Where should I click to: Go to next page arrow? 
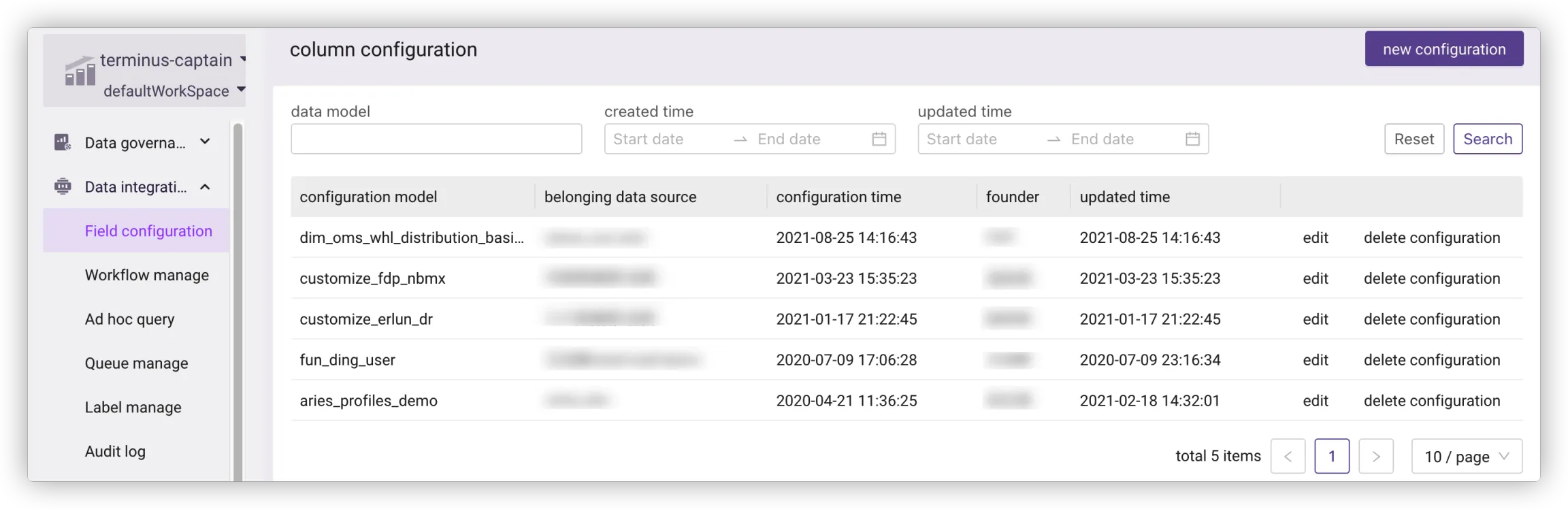point(1376,456)
